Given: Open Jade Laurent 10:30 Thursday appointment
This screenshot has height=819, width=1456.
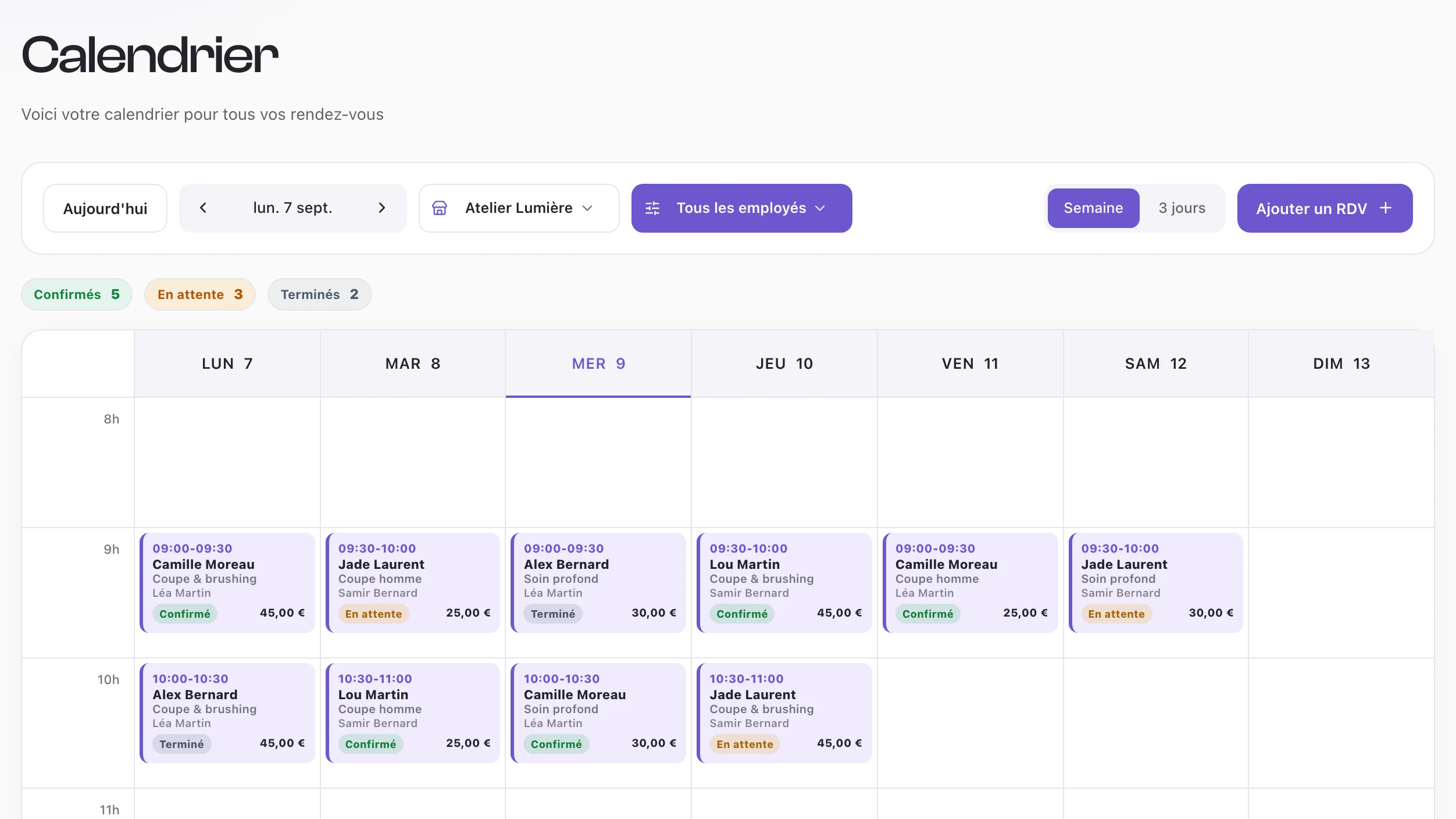Looking at the screenshot, I should click(784, 713).
